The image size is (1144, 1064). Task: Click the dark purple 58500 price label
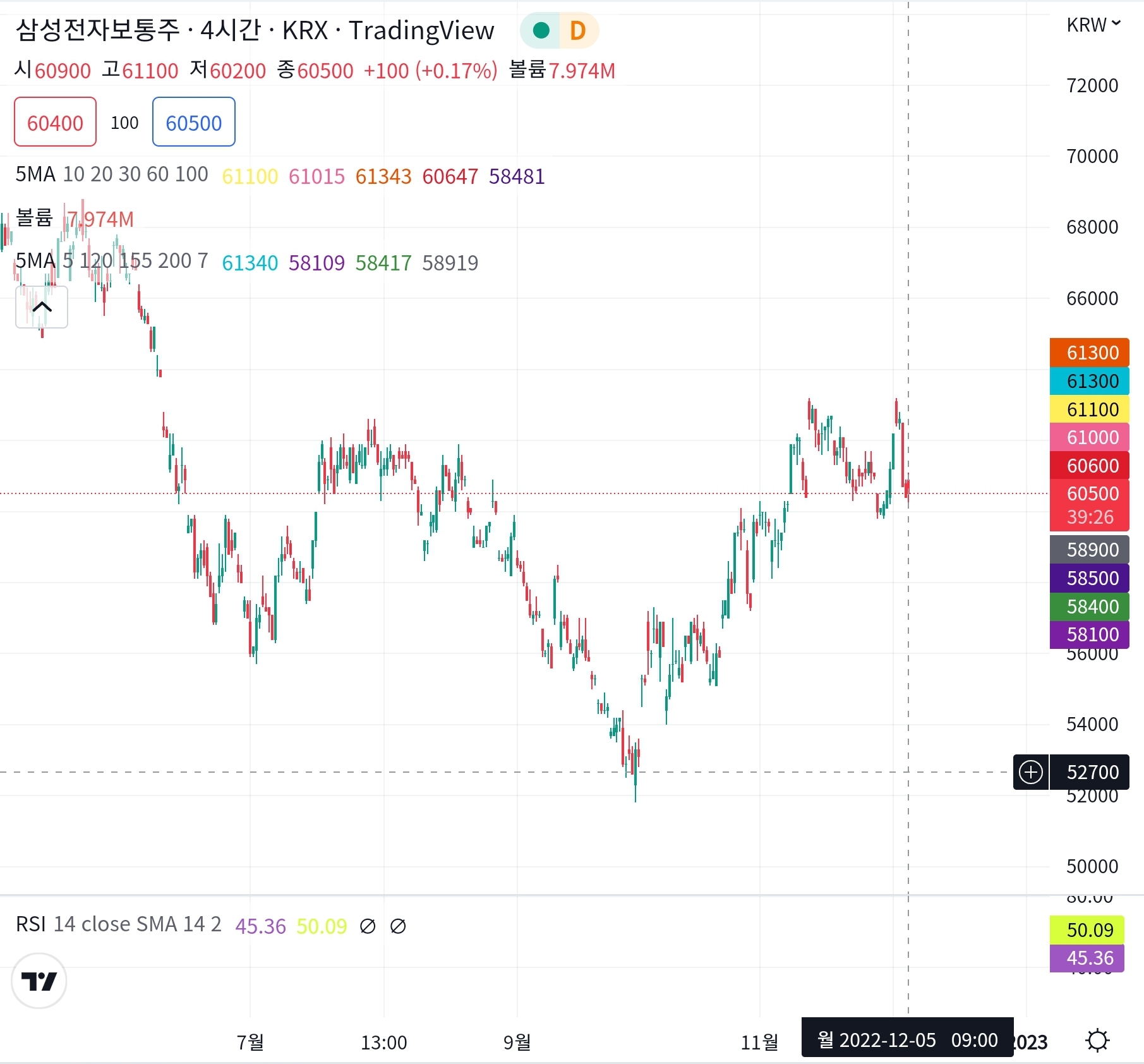1090,578
